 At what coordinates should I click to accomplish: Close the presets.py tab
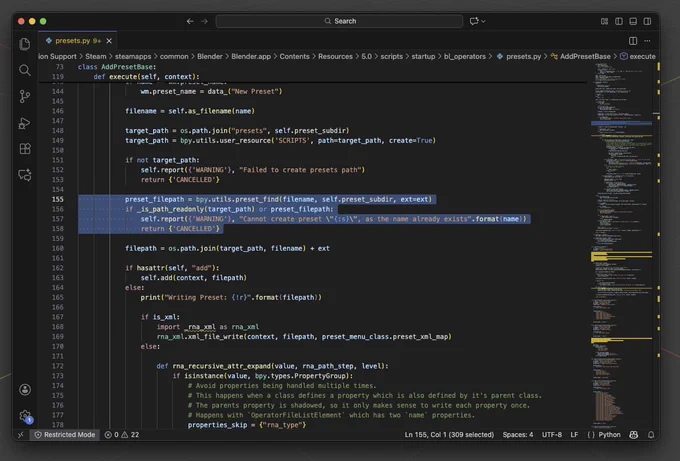click(x=109, y=41)
